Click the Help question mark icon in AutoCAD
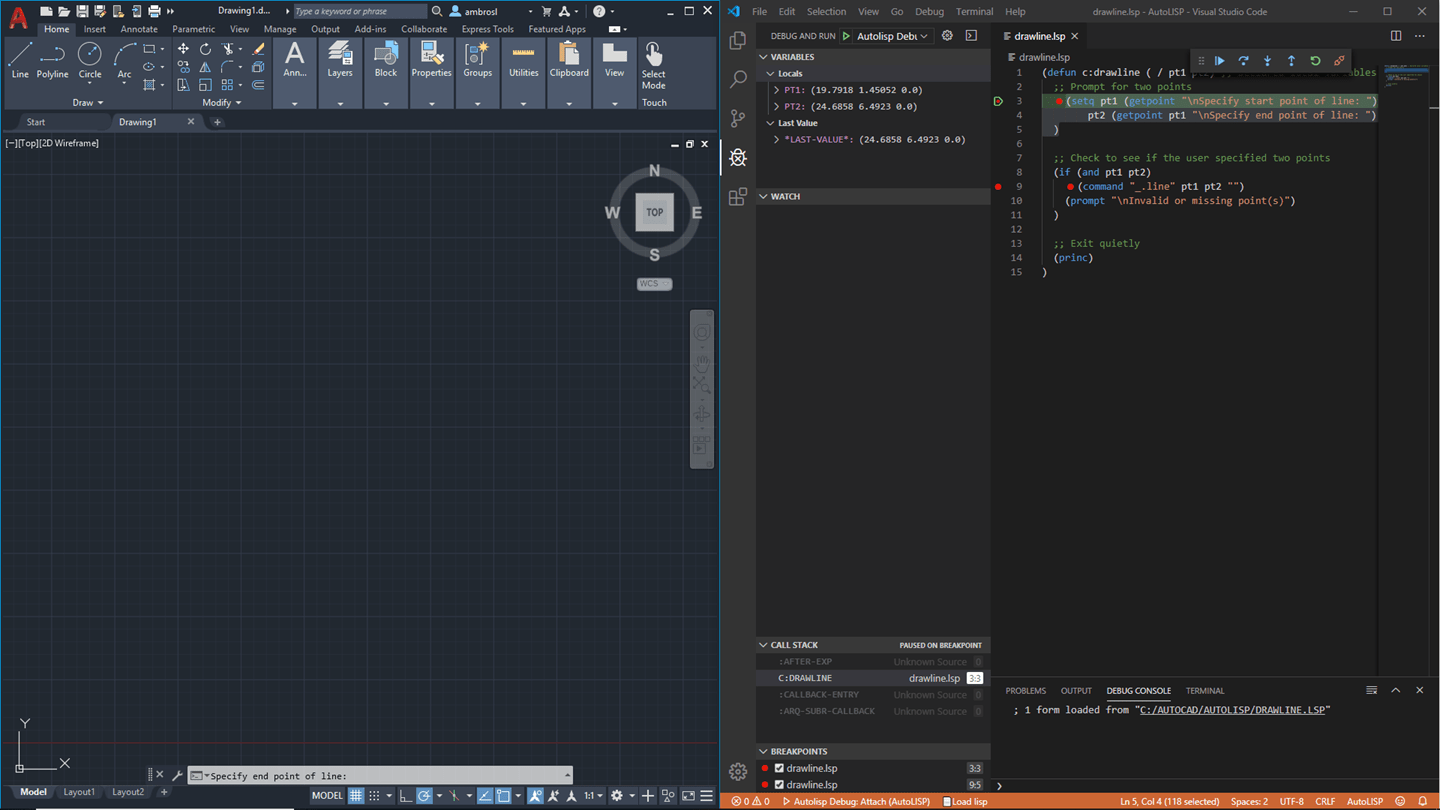Image resolution: width=1440 pixels, height=810 pixels. click(599, 11)
